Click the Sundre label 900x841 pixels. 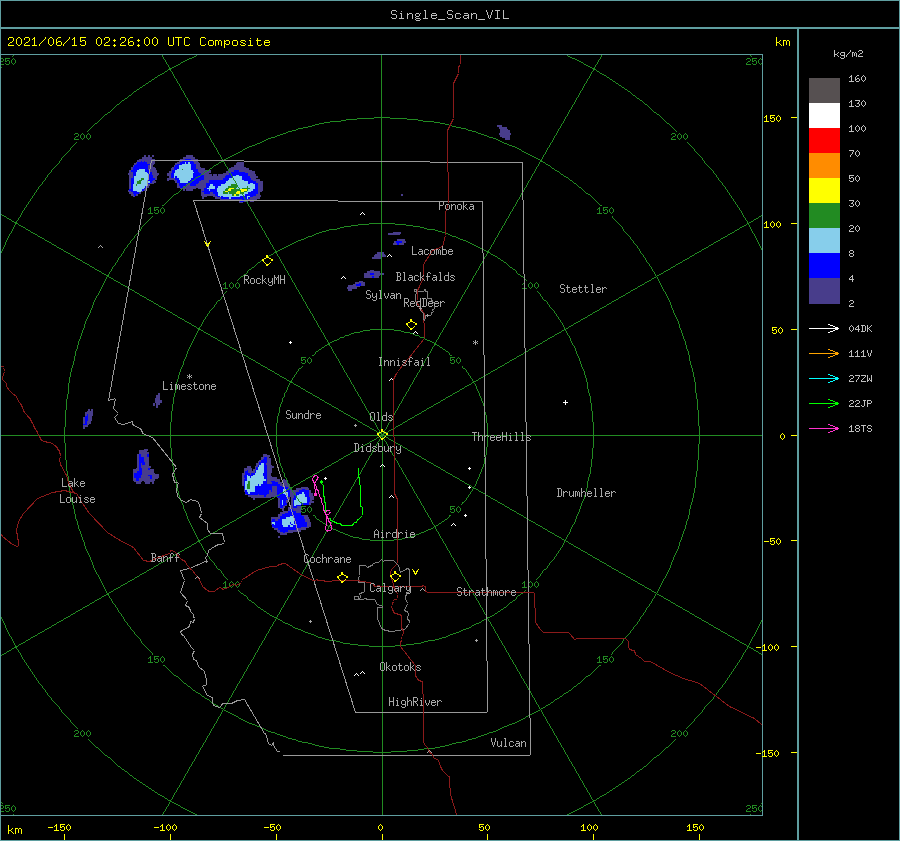[x=303, y=414]
